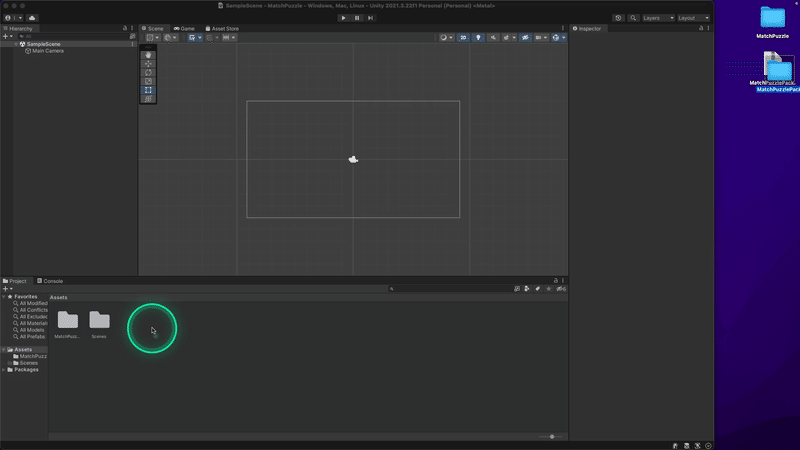Select All Materials favorite search
Image resolution: width=800 pixels, height=450 pixels.
30,323
